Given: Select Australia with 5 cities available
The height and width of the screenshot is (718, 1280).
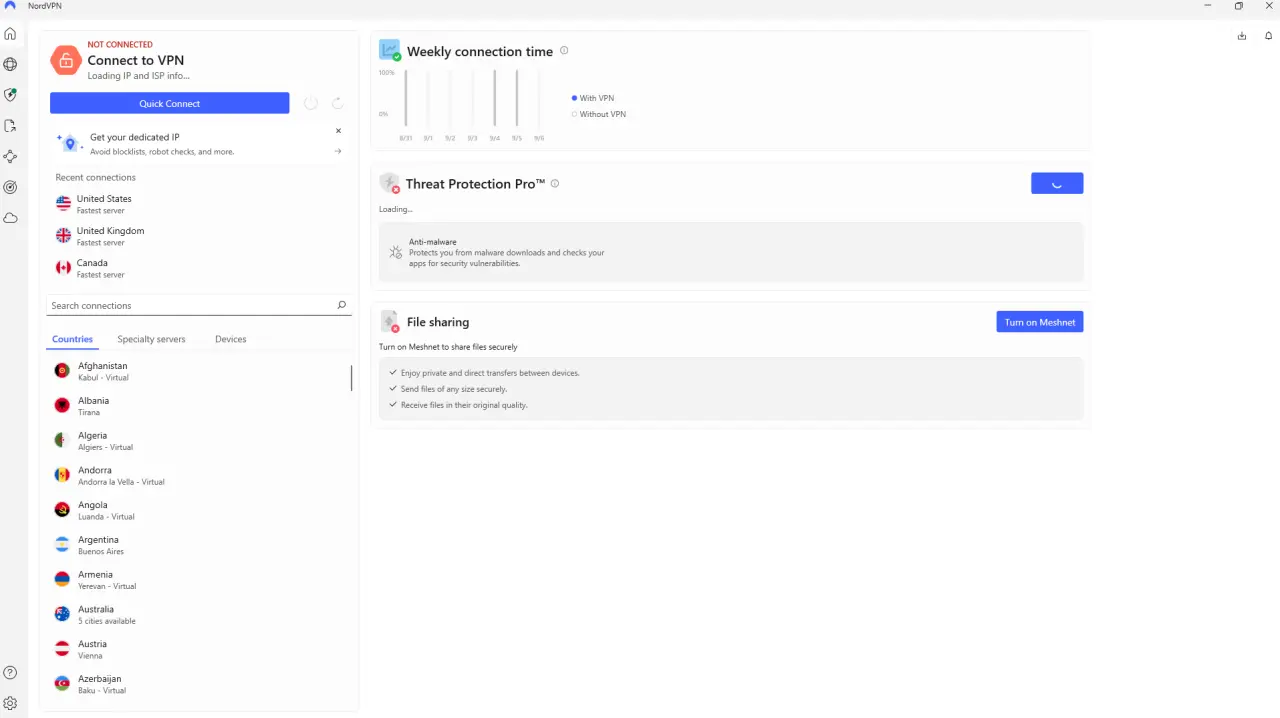Looking at the screenshot, I should click(x=200, y=615).
